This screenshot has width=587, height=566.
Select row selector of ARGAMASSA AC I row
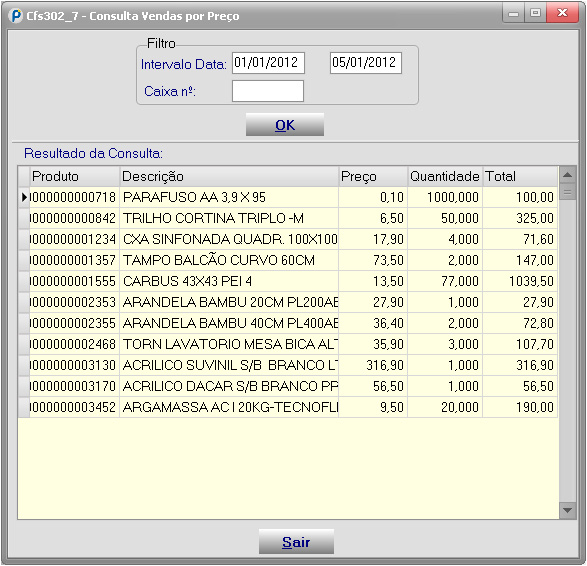[24, 407]
